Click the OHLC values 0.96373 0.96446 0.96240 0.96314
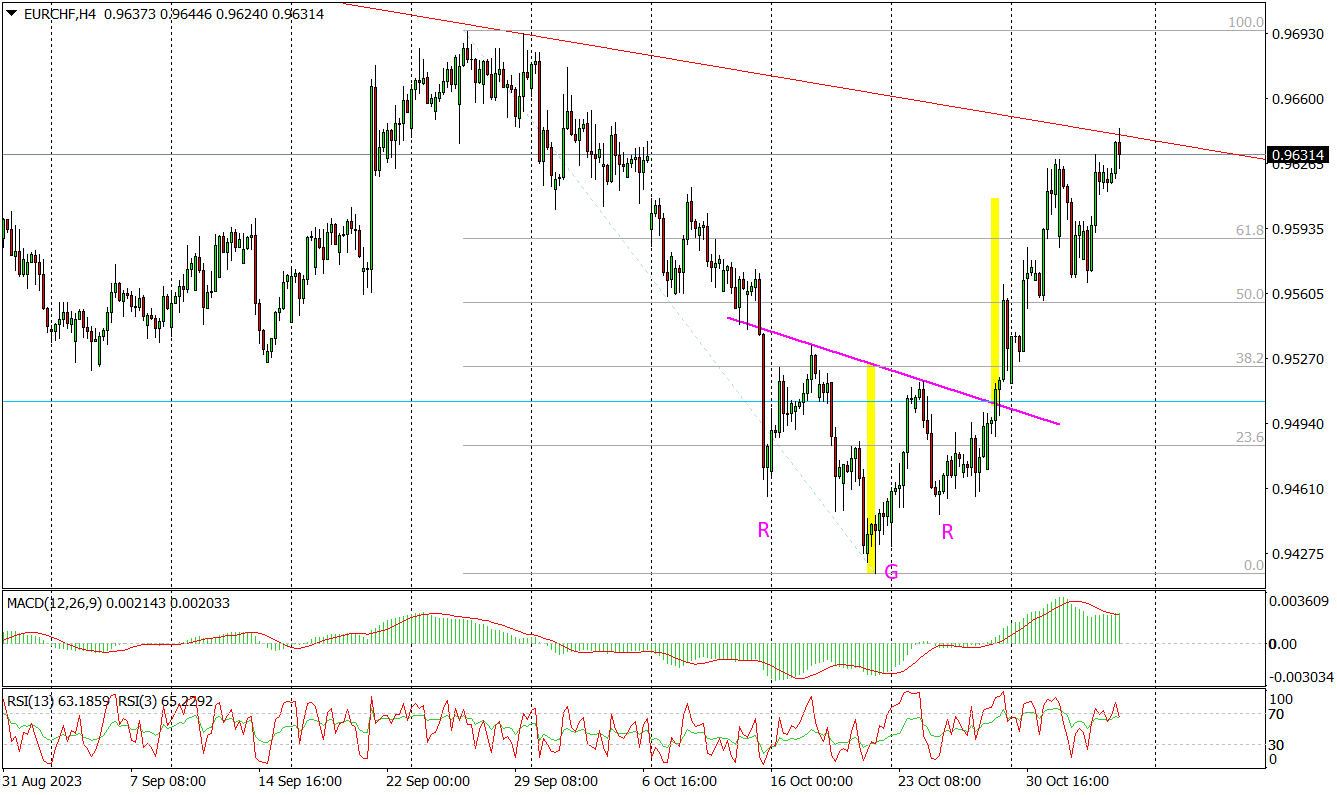This screenshot has width=1337, height=795. (x=212, y=15)
